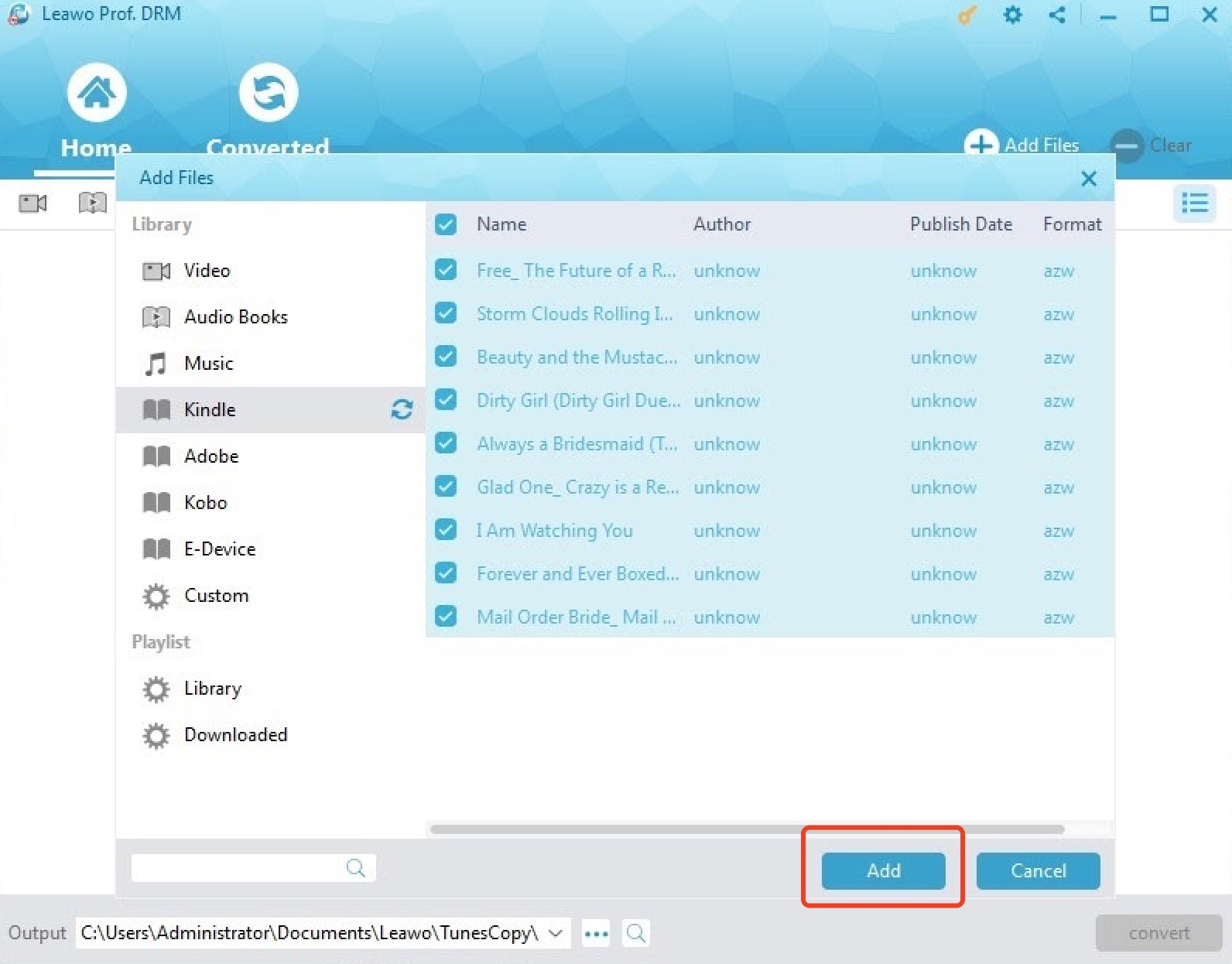
Task: Switch to the Converted tab
Action: pos(268,108)
